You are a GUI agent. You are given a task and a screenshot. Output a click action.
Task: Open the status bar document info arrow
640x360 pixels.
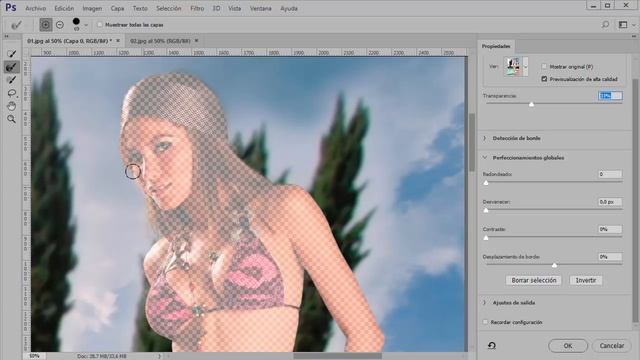159,356
